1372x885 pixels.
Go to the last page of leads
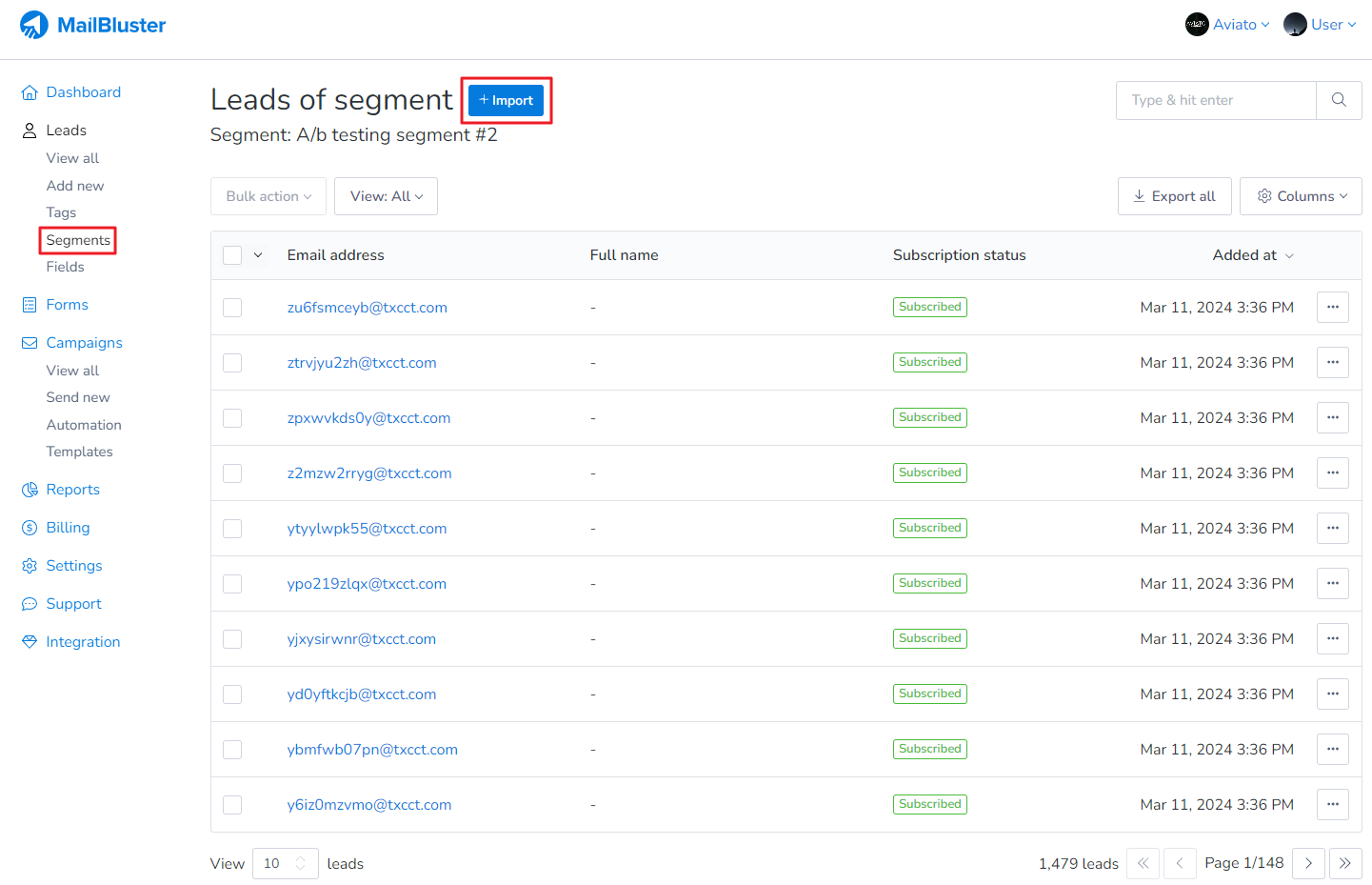click(1344, 863)
